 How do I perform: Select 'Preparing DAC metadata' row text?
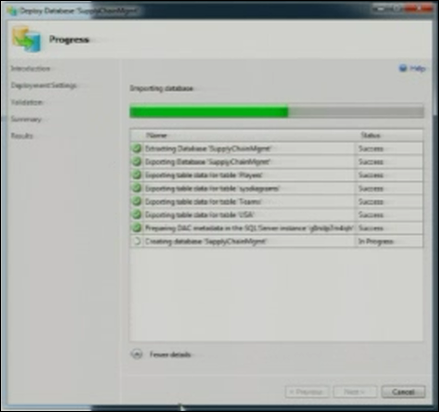pos(249,228)
